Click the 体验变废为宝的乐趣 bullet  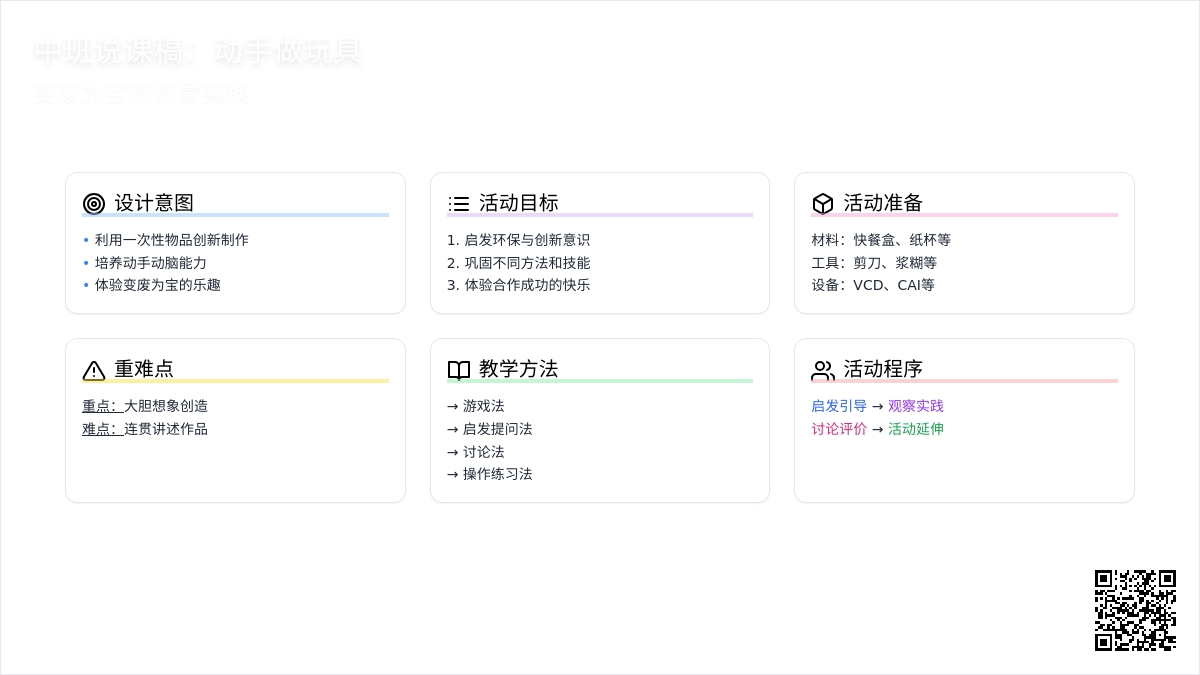[x=157, y=285]
